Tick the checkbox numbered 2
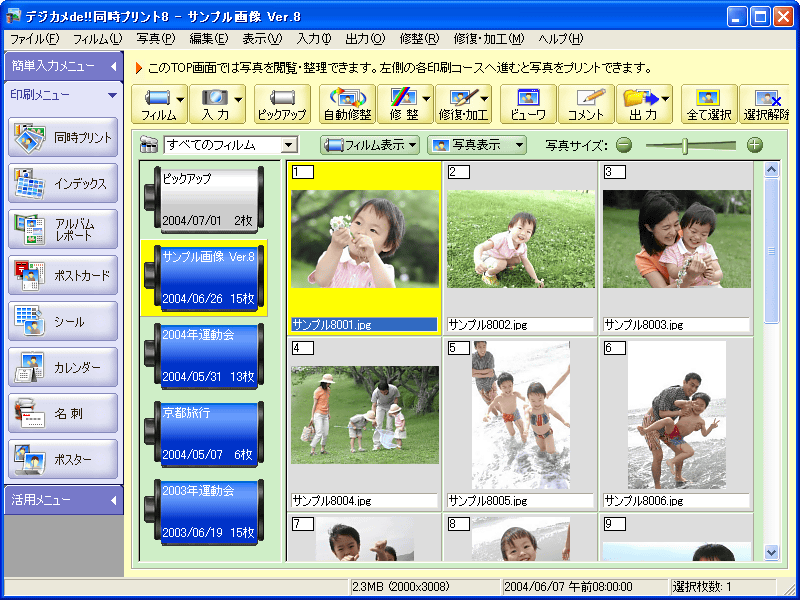Viewport: 800px width, 600px height. pos(459,172)
